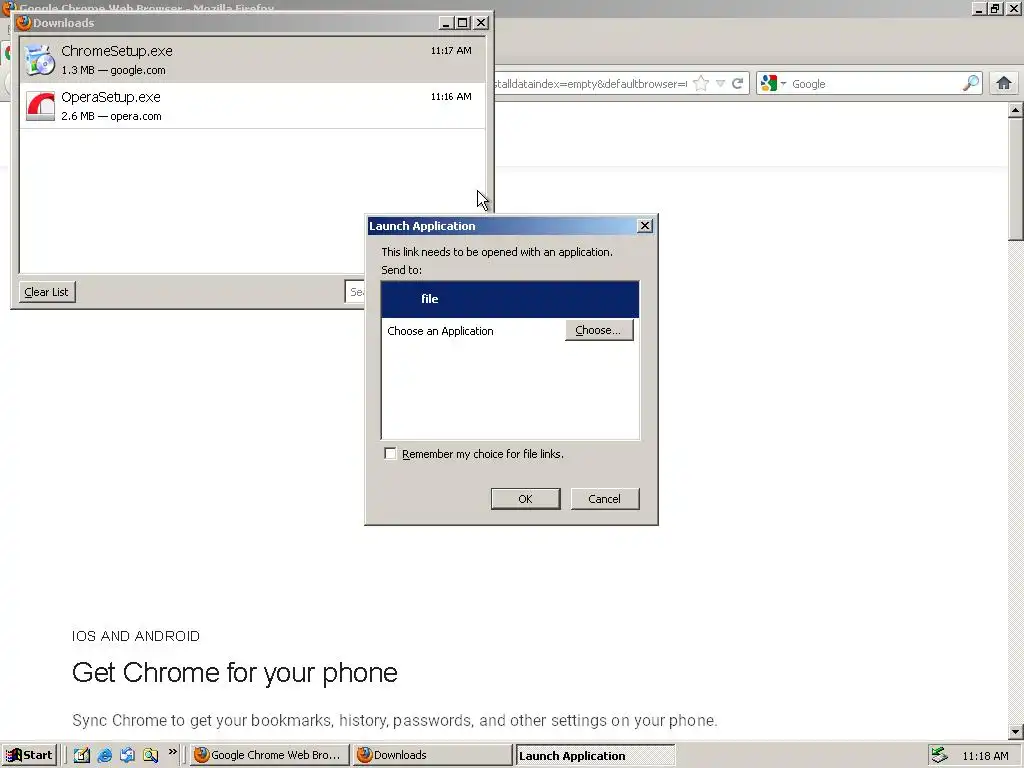Open the folder search quick launch icon

tap(150, 755)
